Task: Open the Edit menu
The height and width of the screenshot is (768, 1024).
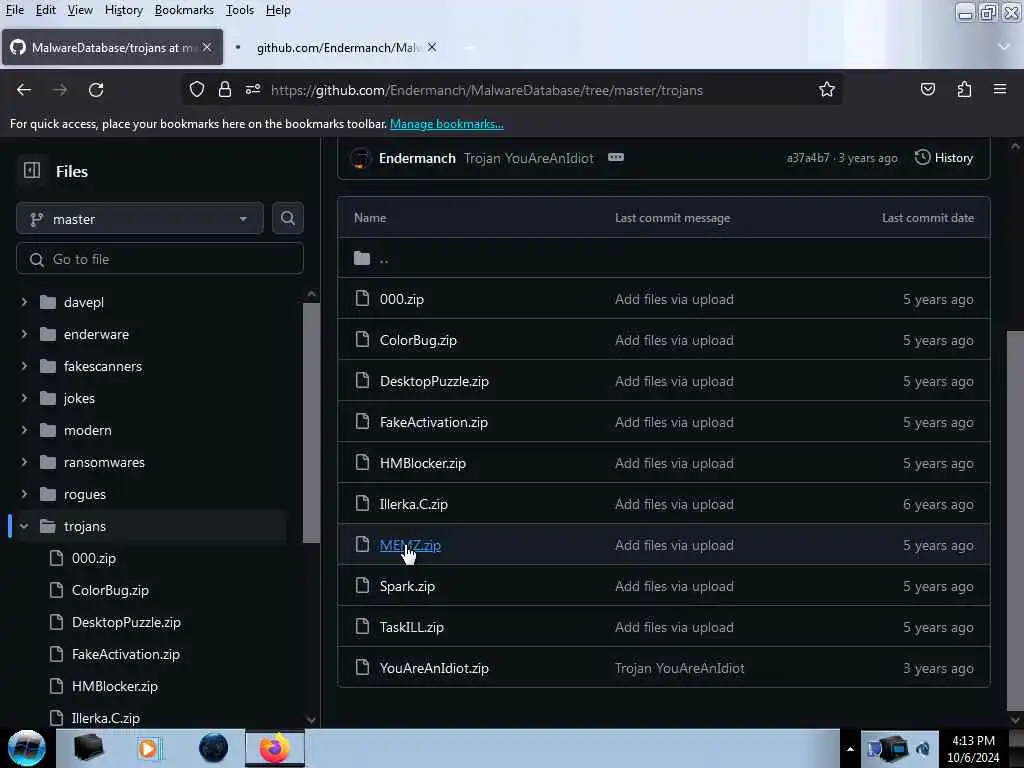Action: [45, 10]
